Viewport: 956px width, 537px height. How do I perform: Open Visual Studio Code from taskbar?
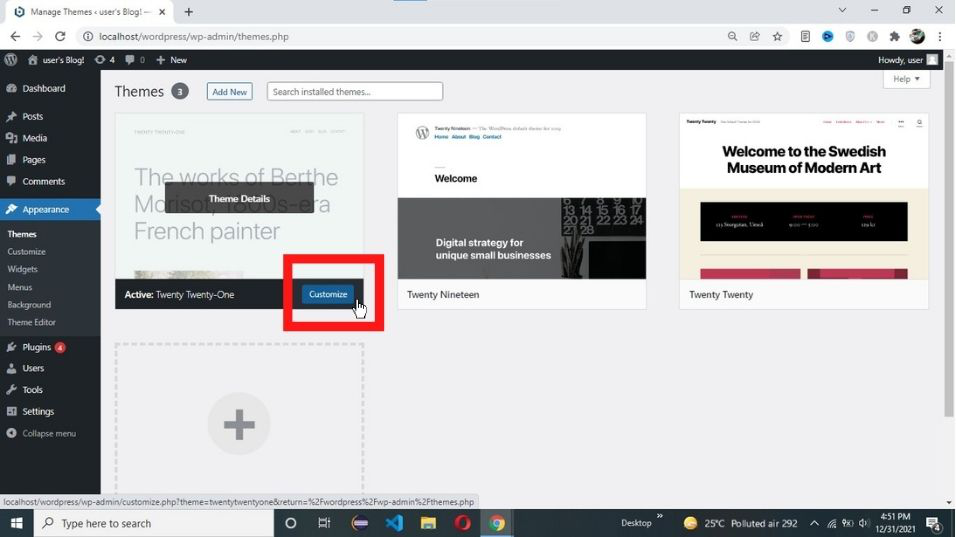coord(394,523)
